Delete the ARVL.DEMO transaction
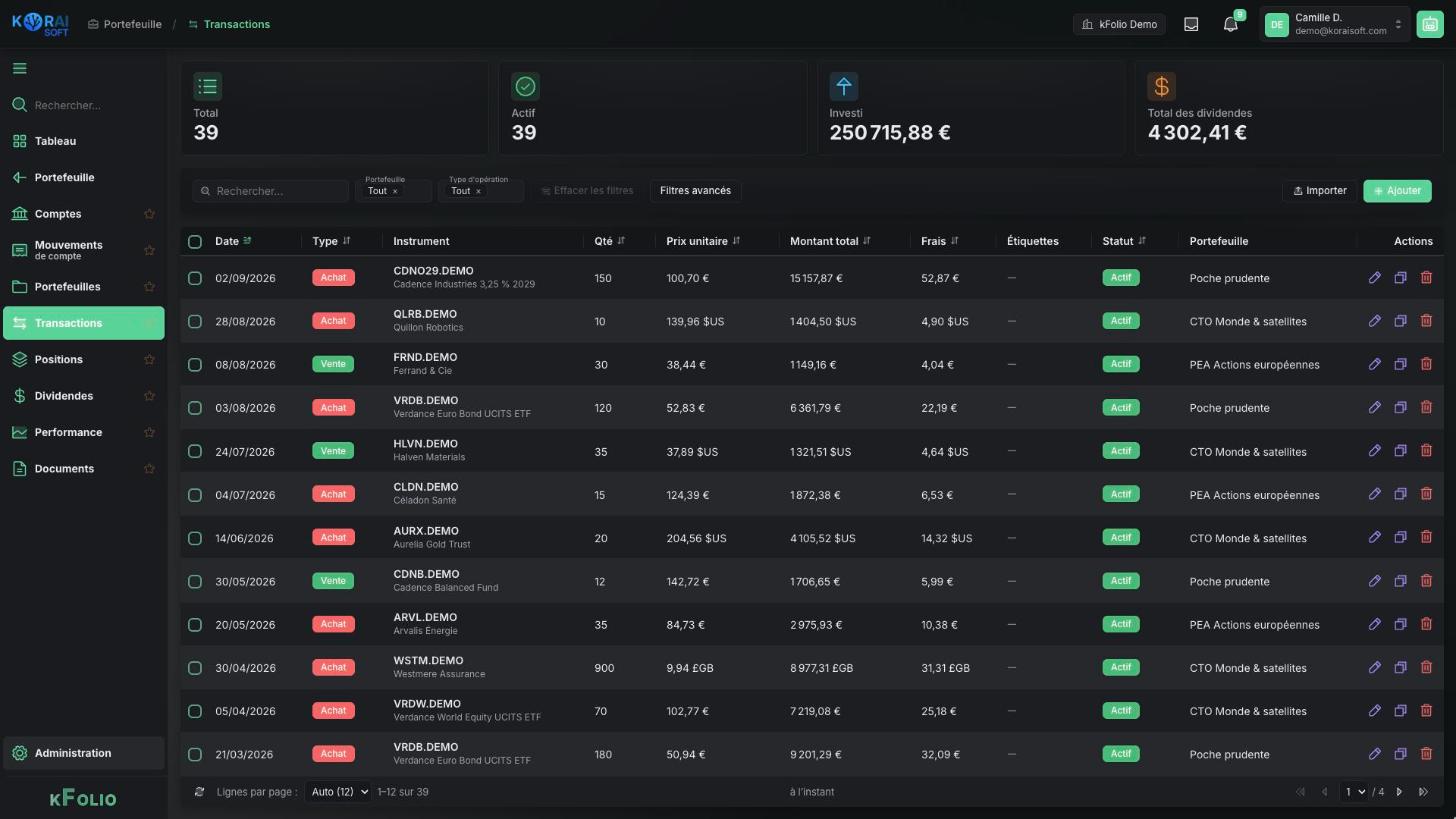Screen dimensions: 1456x819 (1426, 625)
